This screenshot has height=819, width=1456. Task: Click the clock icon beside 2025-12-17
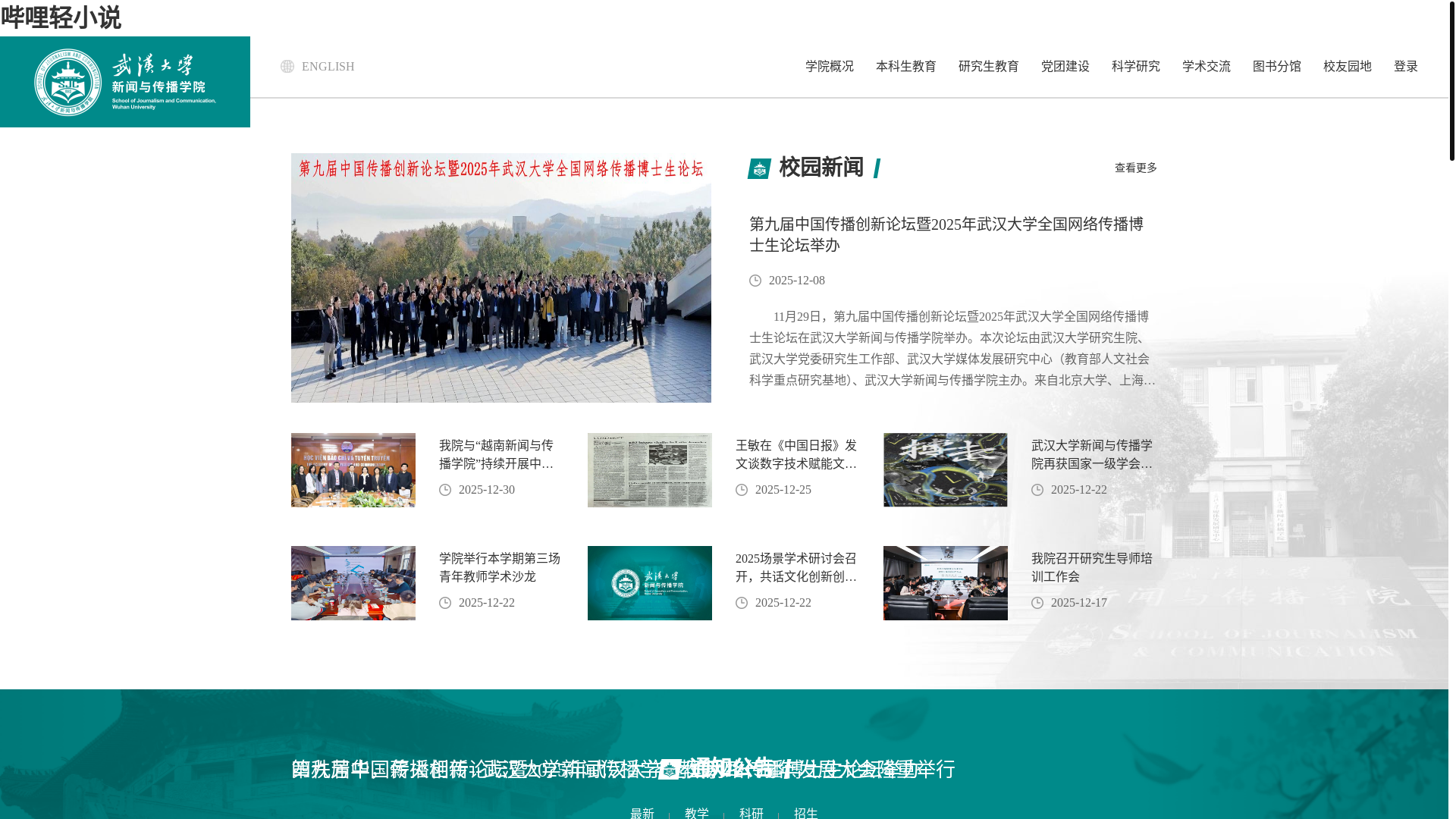click(x=1037, y=603)
